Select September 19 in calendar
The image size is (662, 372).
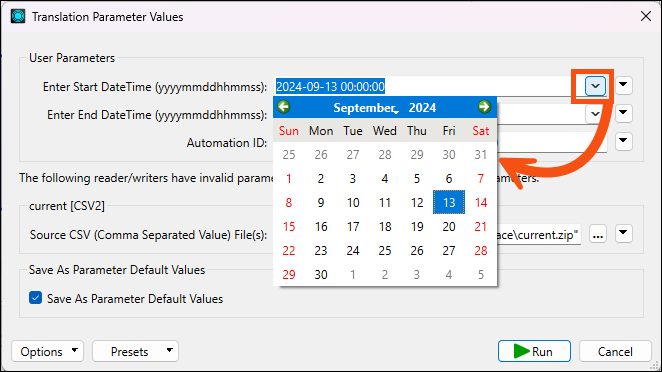pyautogui.click(x=417, y=227)
